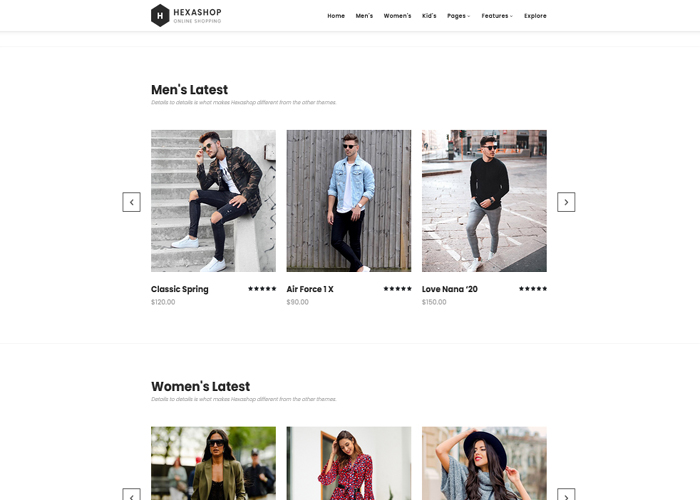Go to the Men's menu section

click(x=364, y=16)
